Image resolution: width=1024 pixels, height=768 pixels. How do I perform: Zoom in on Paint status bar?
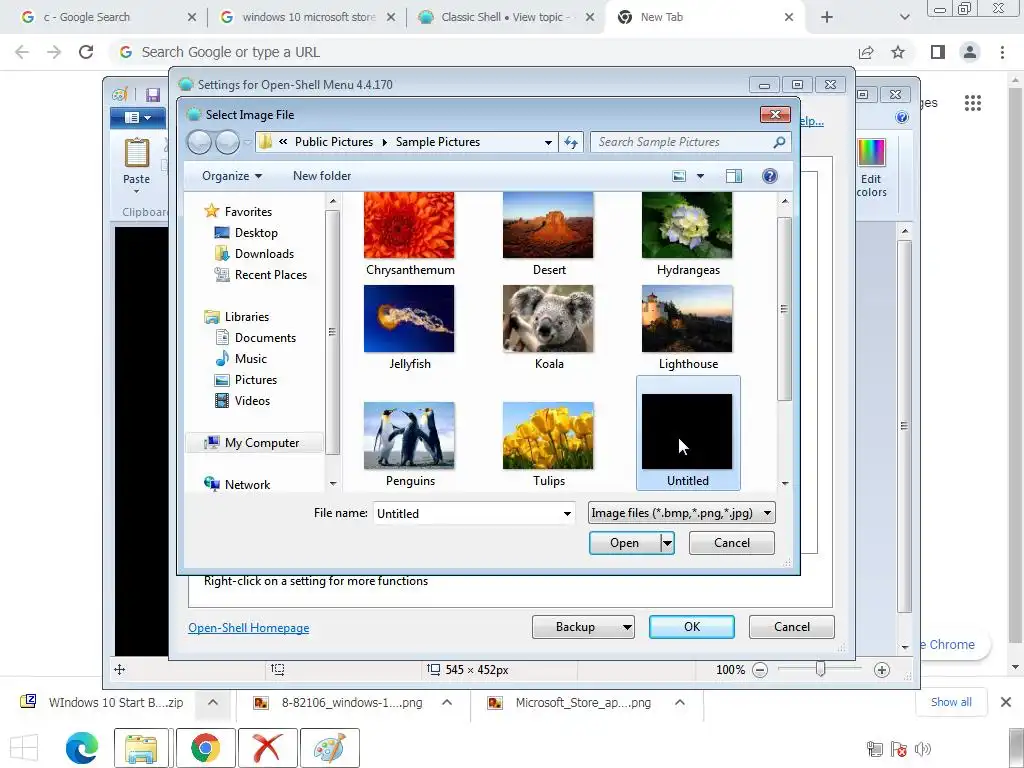[x=882, y=670]
